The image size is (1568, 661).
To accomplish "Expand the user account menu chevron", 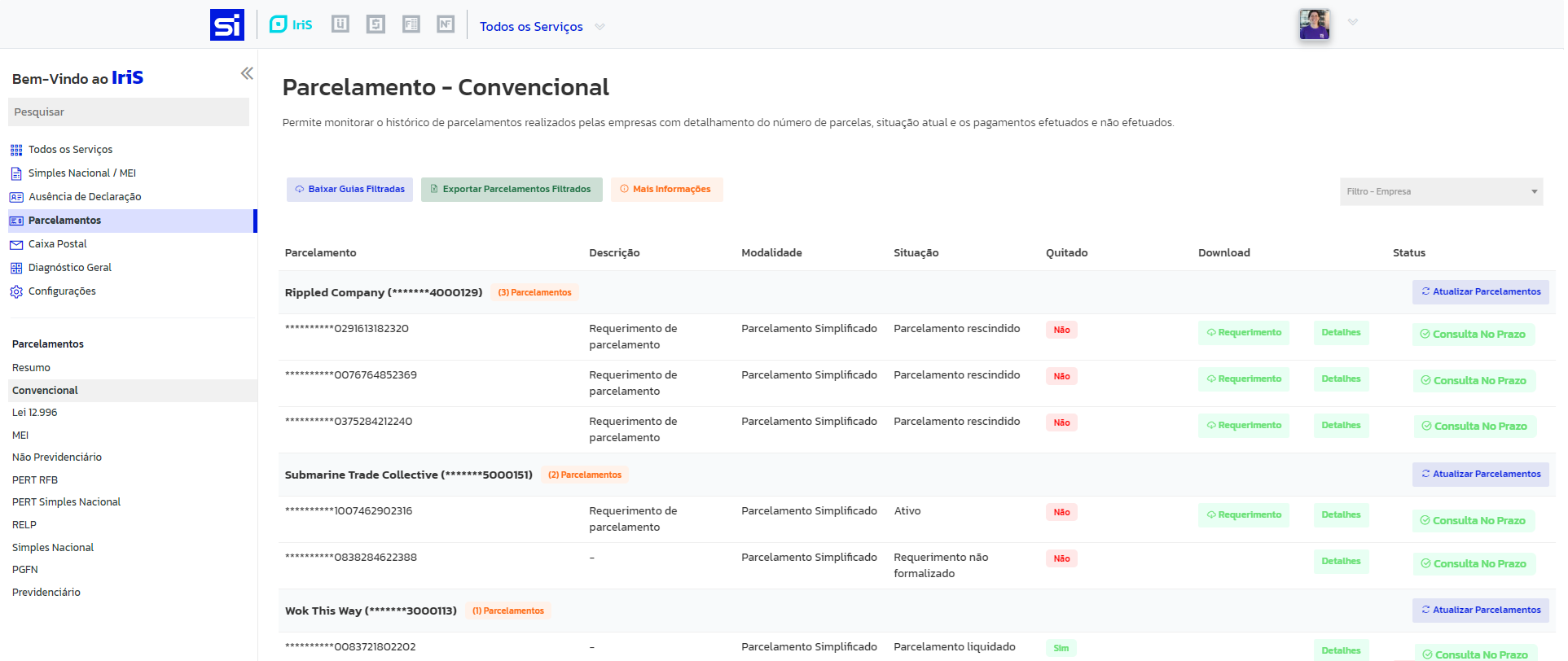I will coord(1352,22).
